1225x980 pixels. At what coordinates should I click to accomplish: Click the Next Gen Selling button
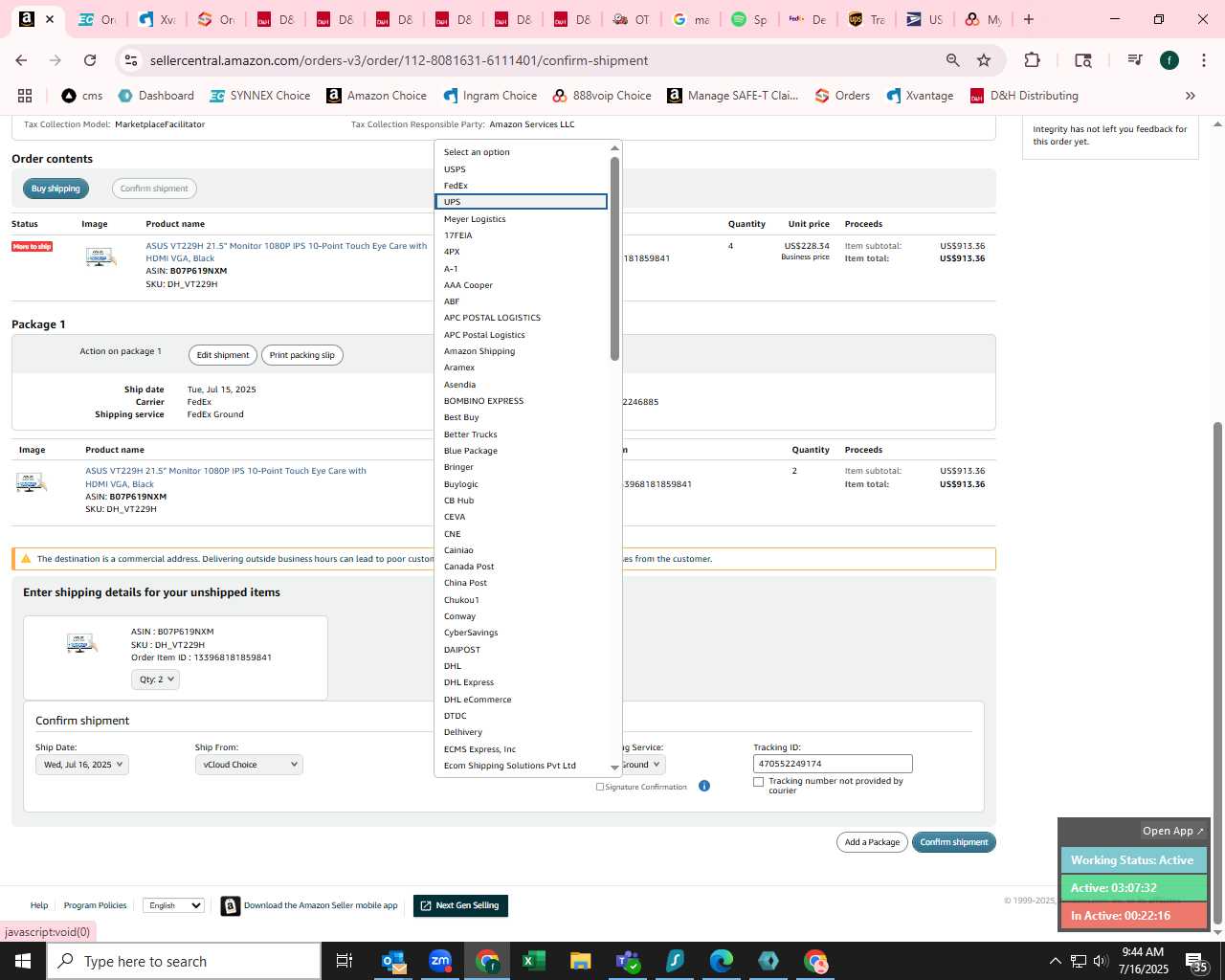[460, 905]
